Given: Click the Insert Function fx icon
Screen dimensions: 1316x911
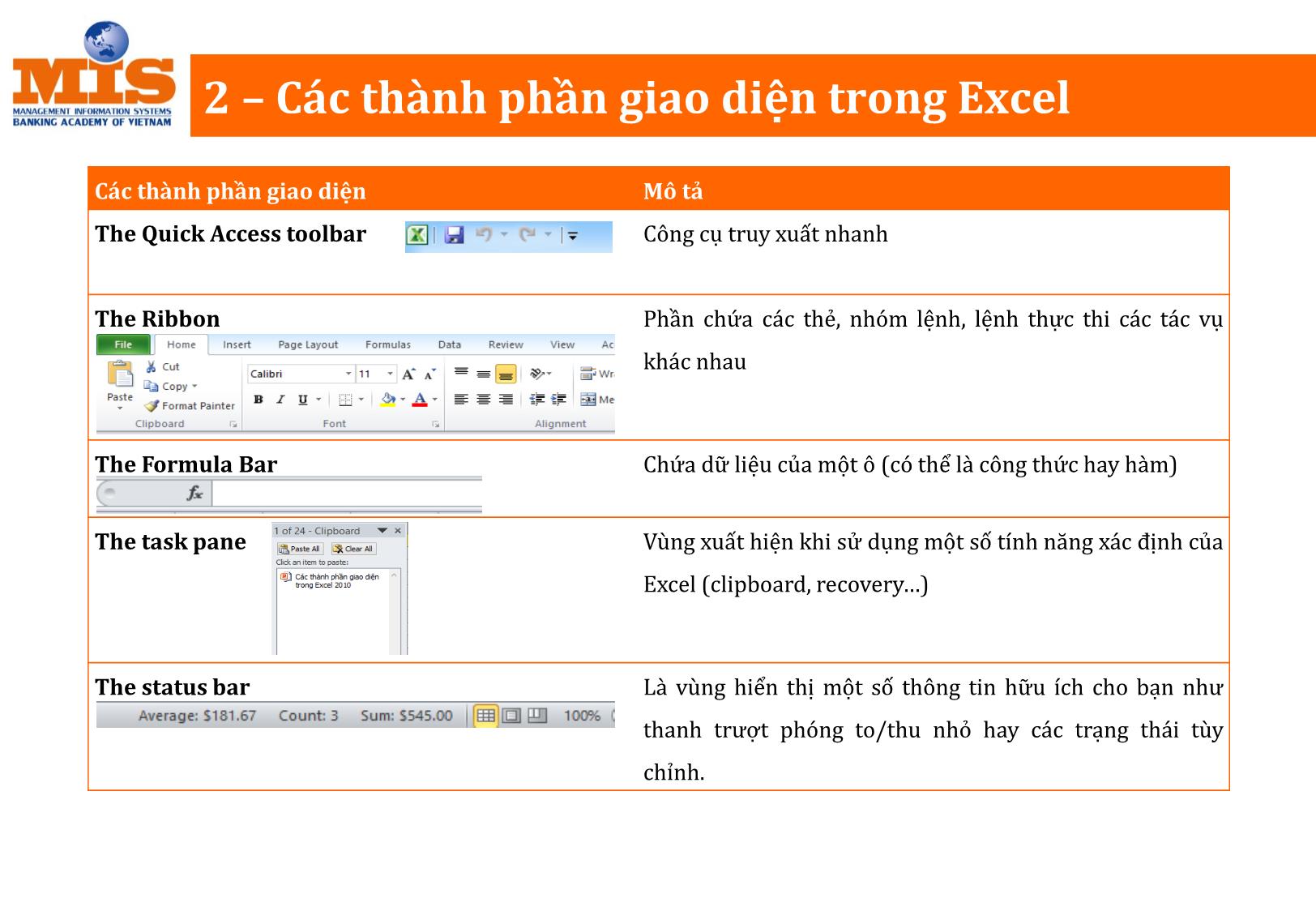Looking at the screenshot, I should click(x=194, y=493).
